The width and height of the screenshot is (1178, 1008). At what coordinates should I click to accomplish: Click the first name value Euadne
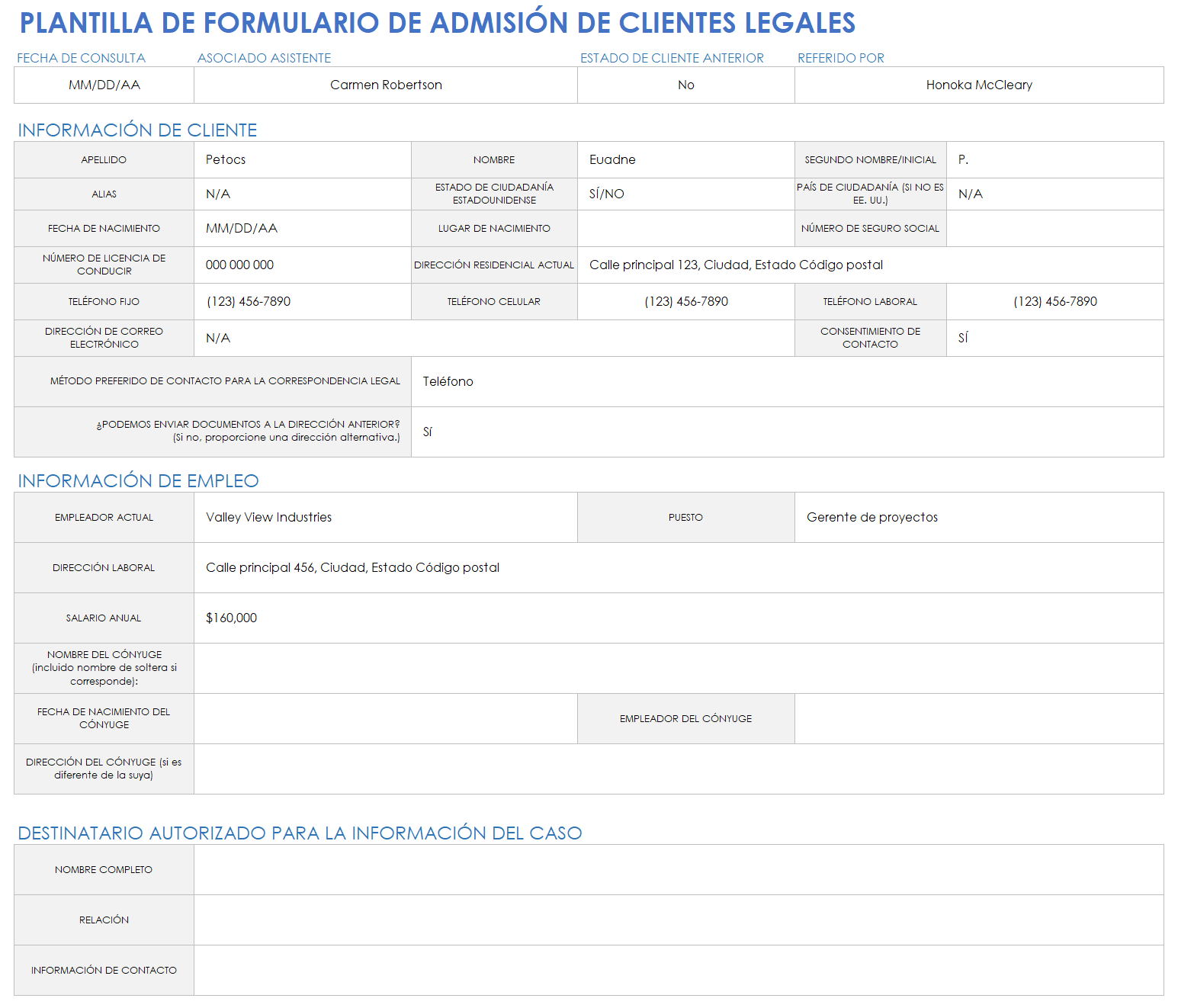click(685, 159)
